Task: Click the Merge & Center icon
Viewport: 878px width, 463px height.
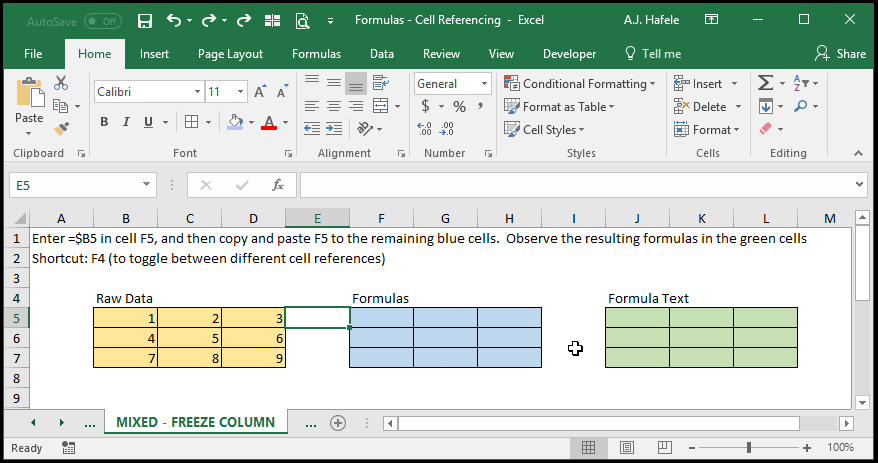Action: click(x=381, y=105)
